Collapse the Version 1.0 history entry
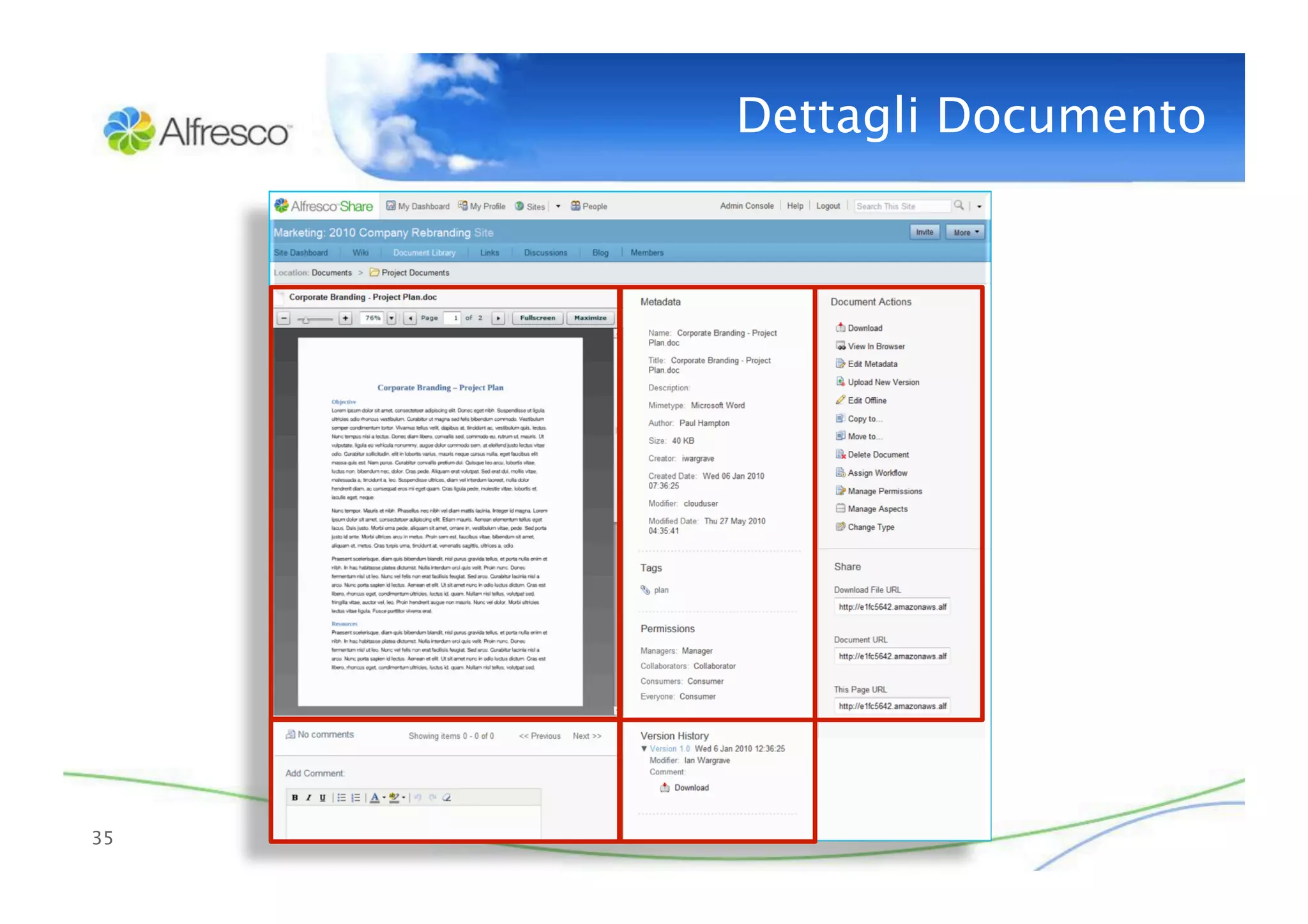Screen dimensions: 1308x924 [644, 748]
